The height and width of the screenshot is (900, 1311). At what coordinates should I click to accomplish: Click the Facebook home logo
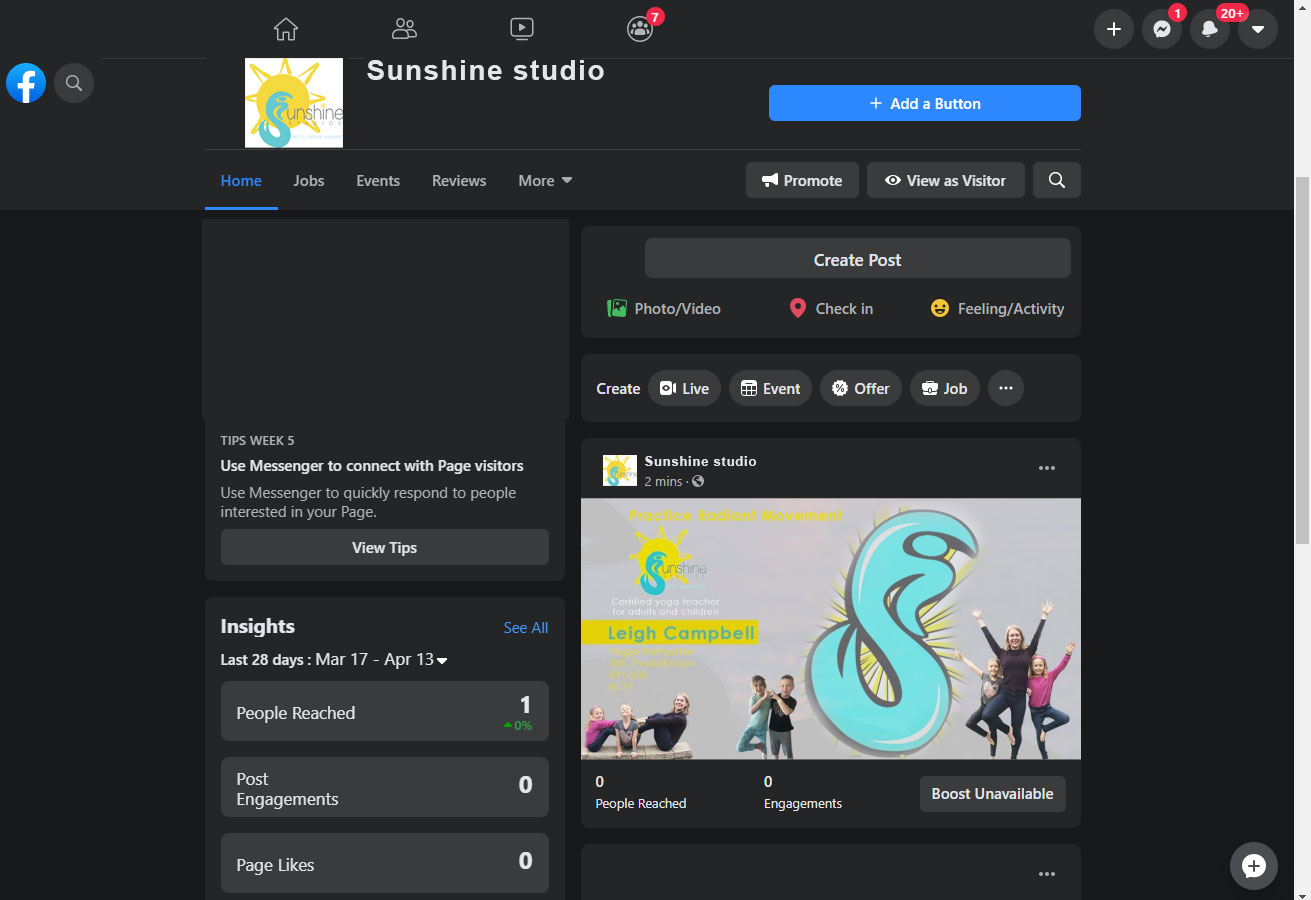[25, 82]
